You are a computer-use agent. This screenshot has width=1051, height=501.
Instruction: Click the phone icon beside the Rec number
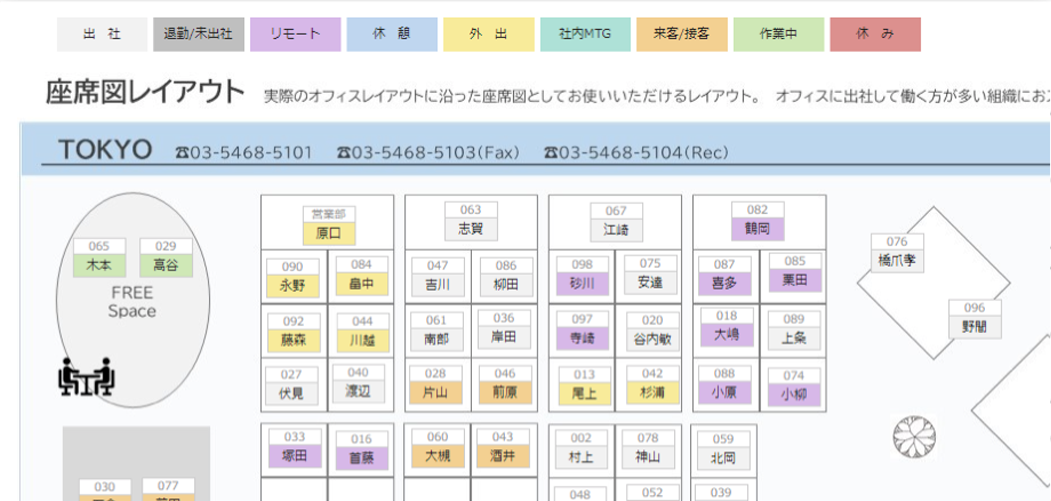(x=550, y=153)
